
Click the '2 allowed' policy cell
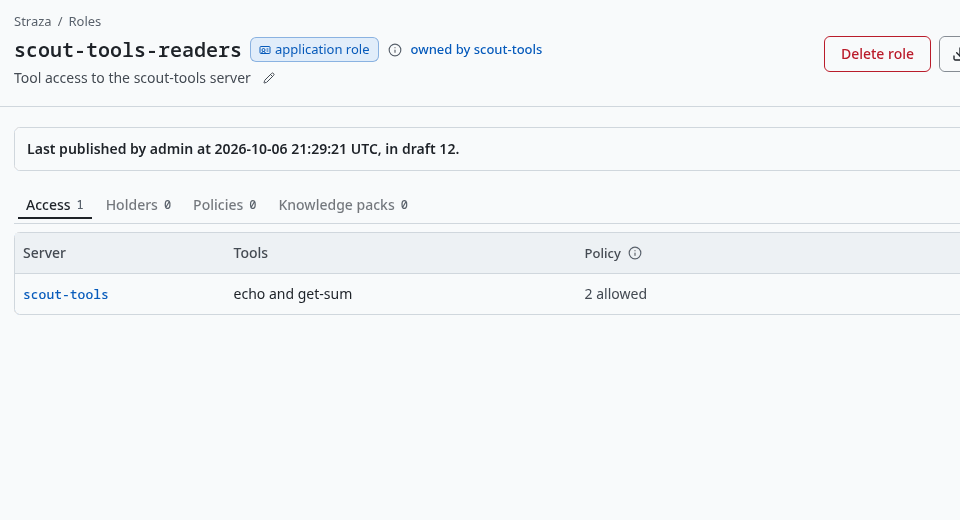coord(615,294)
